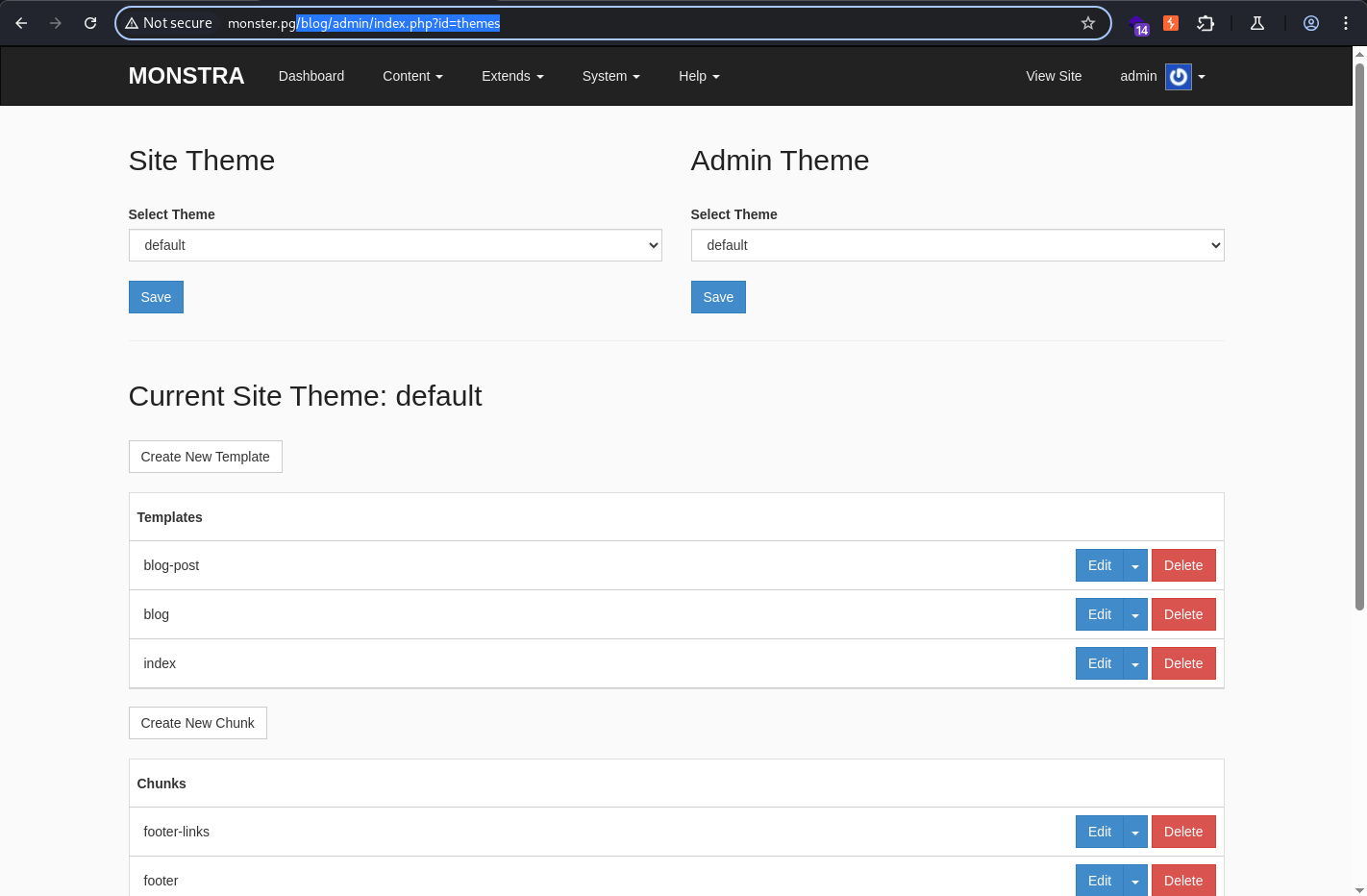Click the page vertical scrollbar thumb
This screenshot has height=896, width=1367.
[1359, 336]
